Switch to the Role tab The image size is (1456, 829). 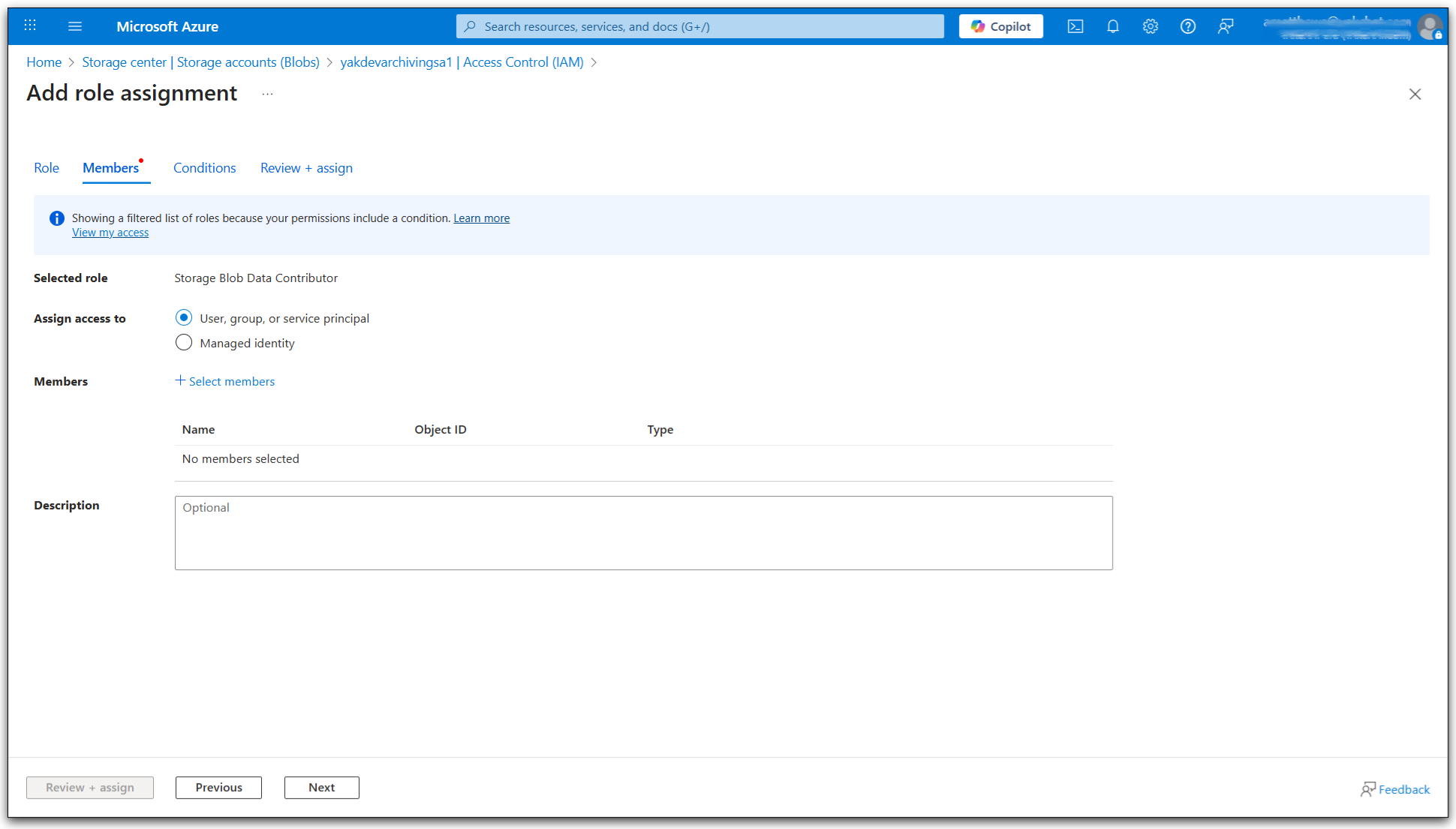coord(47,168)
